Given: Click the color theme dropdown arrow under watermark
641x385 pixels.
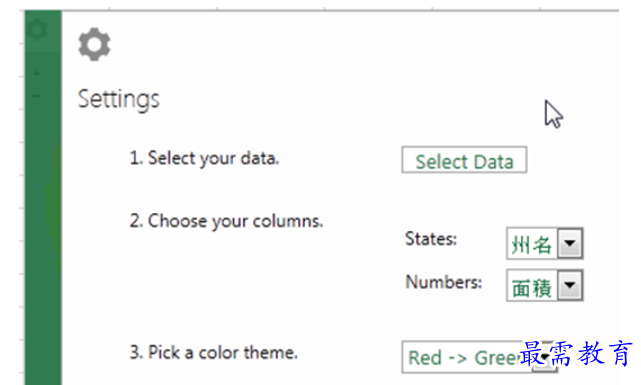Looking at the screenshot, I should coord(545,357).
